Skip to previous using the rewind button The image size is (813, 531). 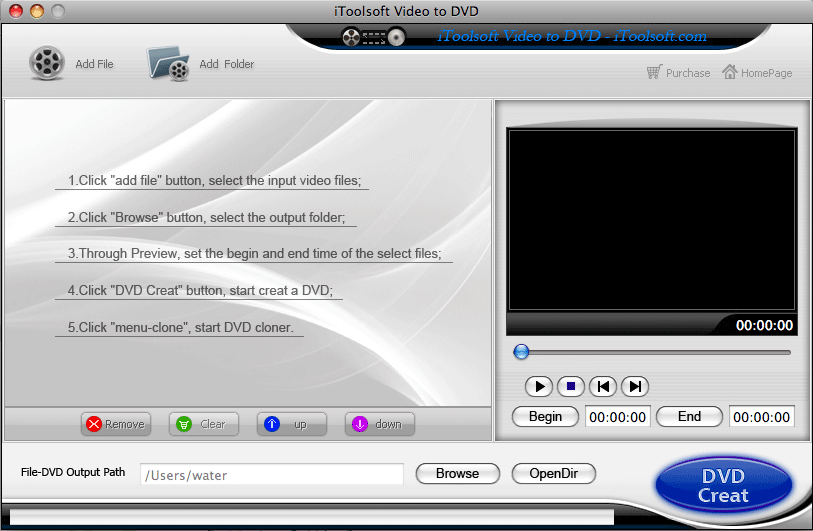point(602,386)
